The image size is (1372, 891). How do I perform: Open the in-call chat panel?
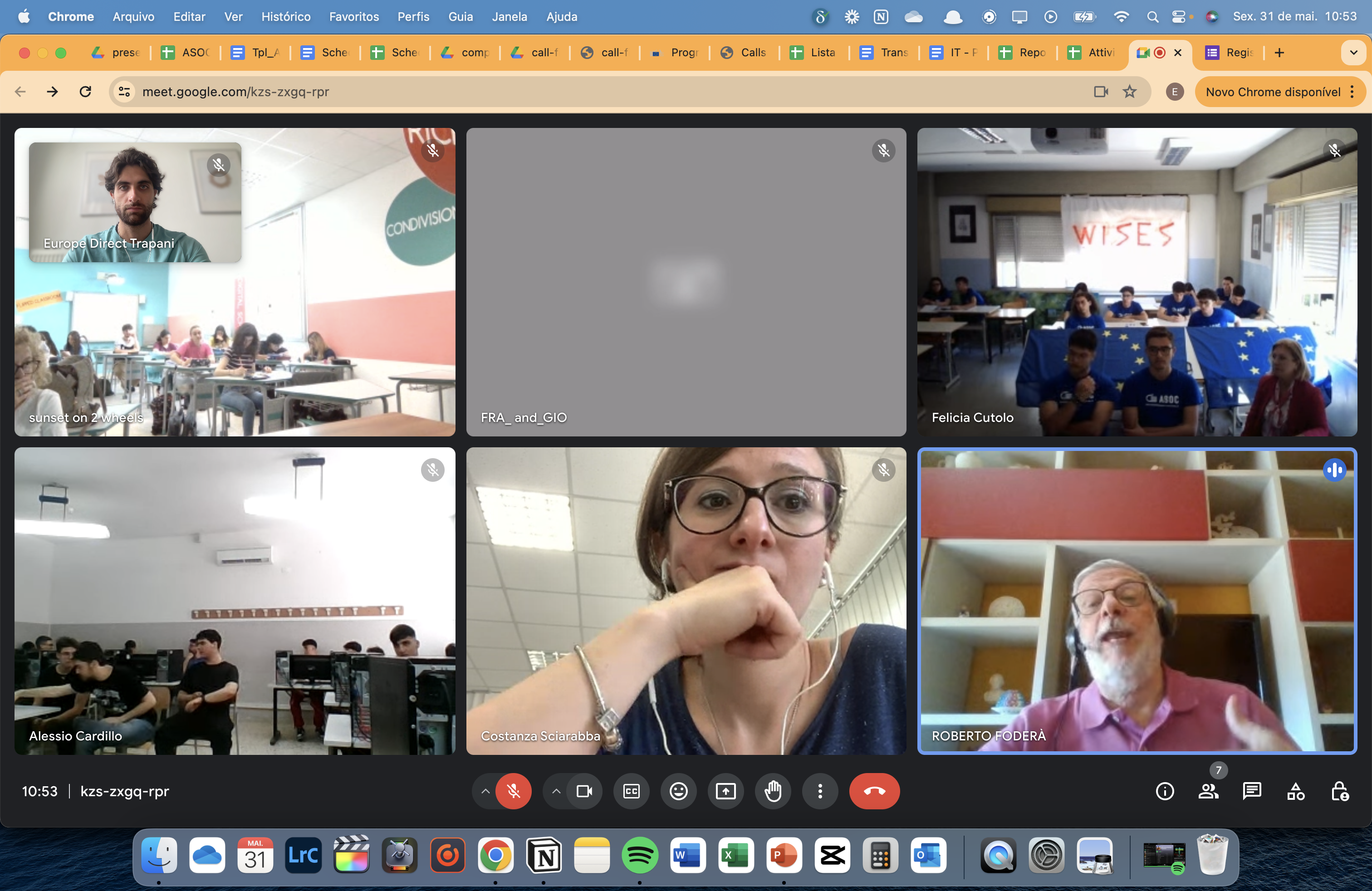pyautogui.click(x=1252, y=791)
